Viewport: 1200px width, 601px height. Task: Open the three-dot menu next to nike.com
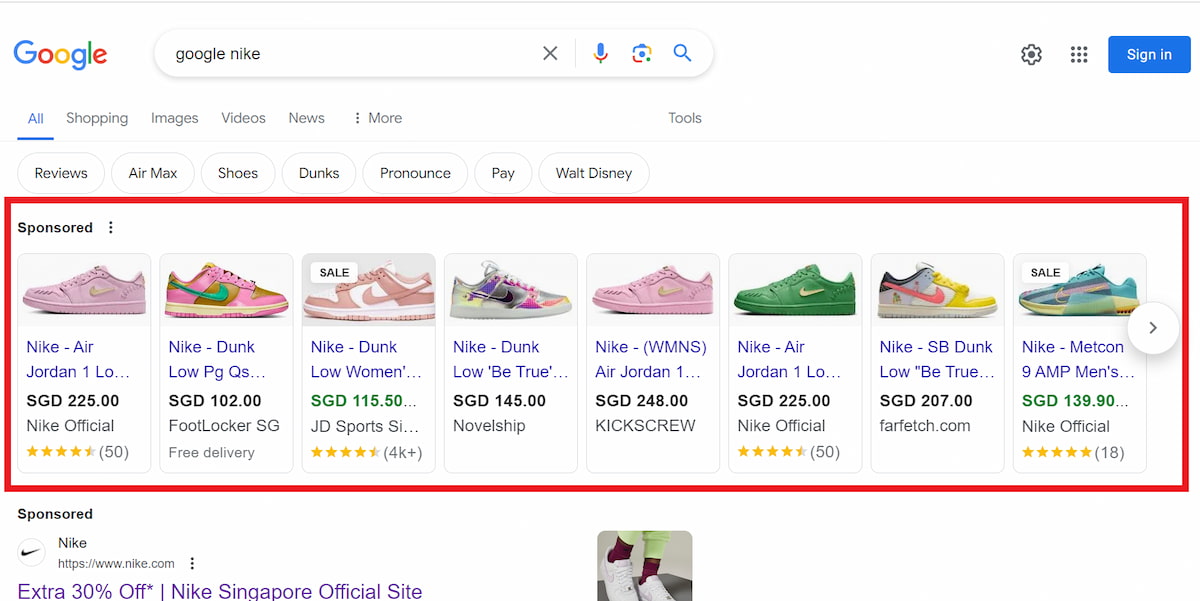tap(193, 564)
